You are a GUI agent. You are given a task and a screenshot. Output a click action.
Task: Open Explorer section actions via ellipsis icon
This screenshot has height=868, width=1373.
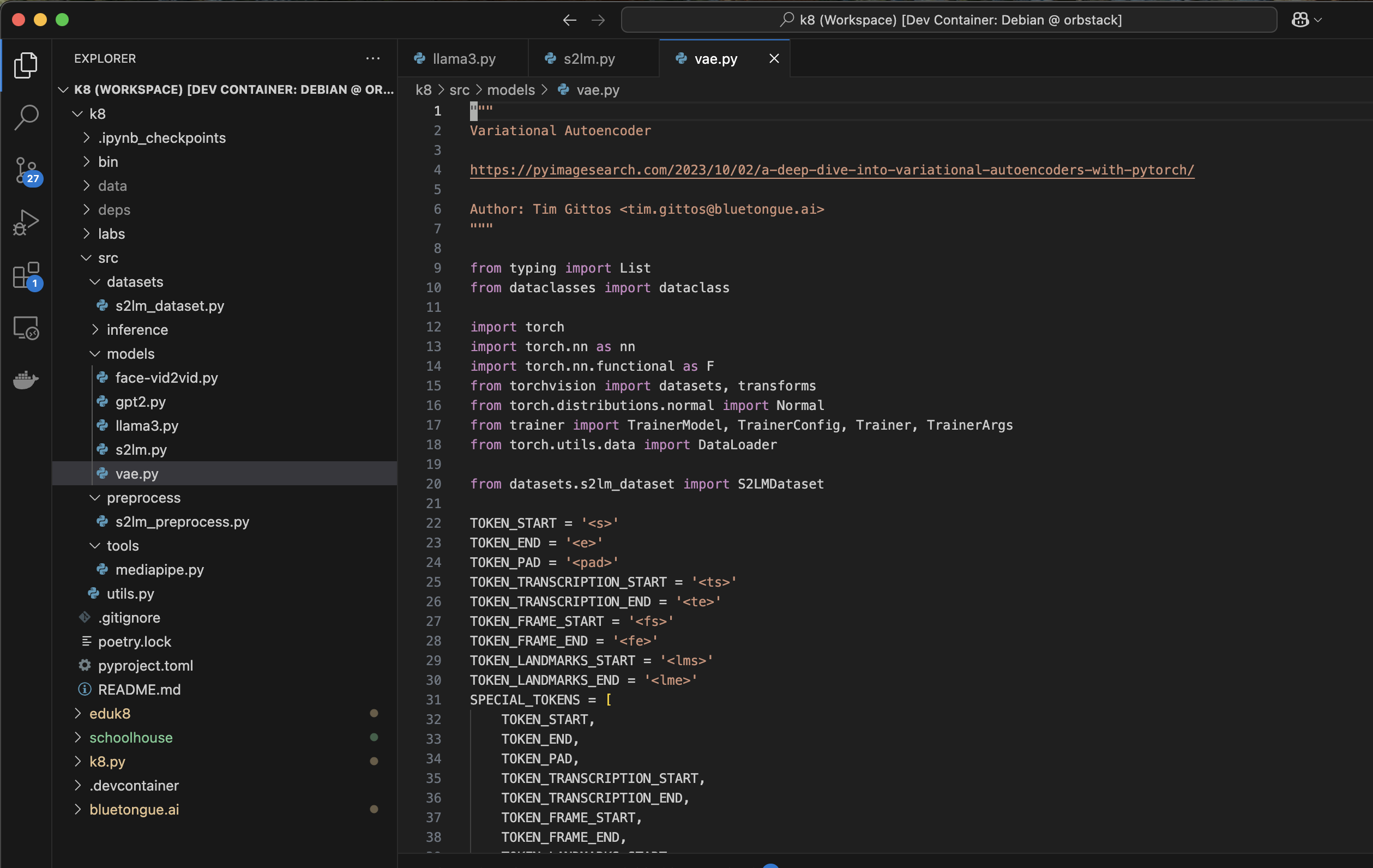click(x=373, y=58)
